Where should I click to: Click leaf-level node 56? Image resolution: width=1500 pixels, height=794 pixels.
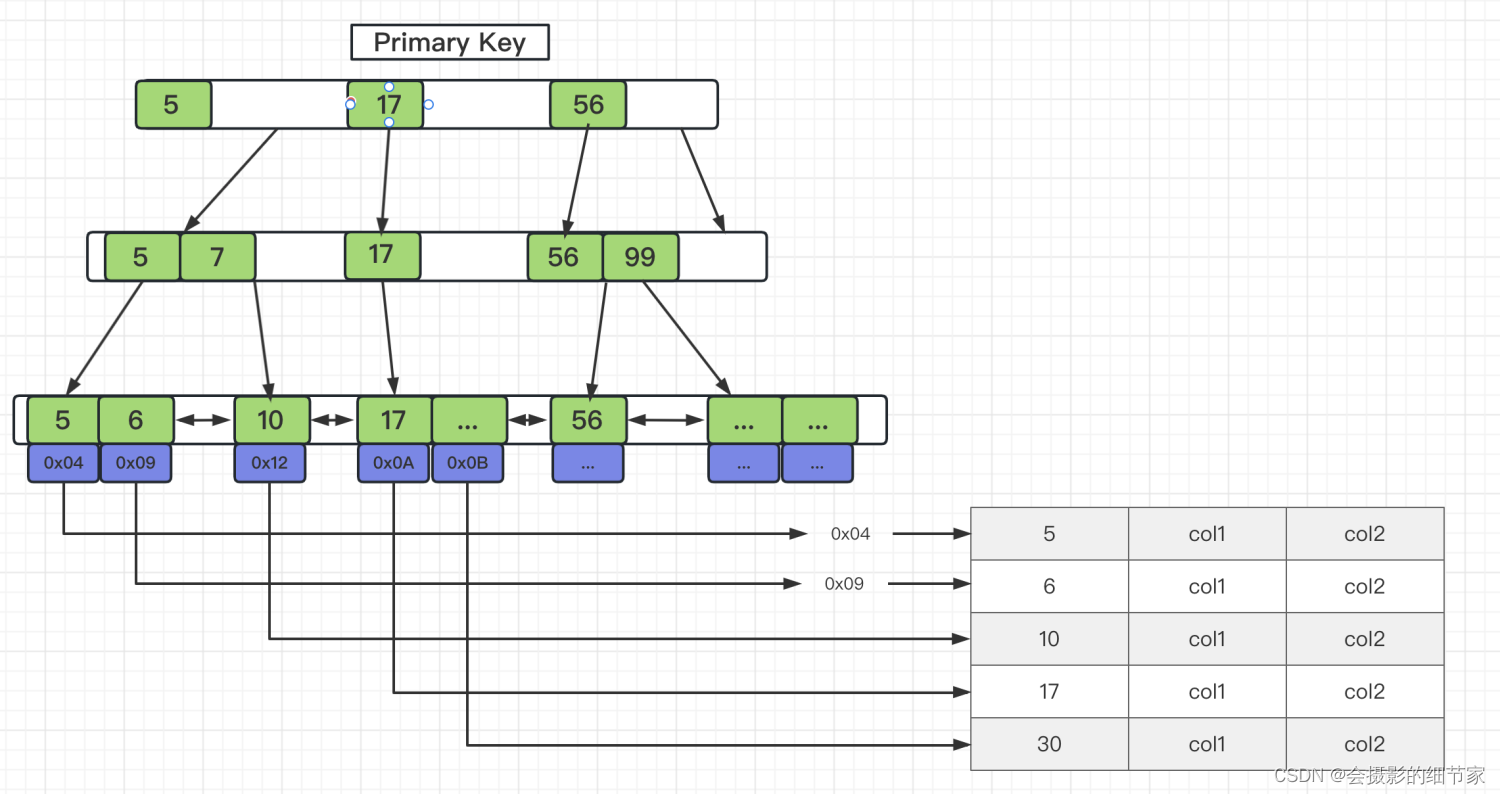pos(588,420)
